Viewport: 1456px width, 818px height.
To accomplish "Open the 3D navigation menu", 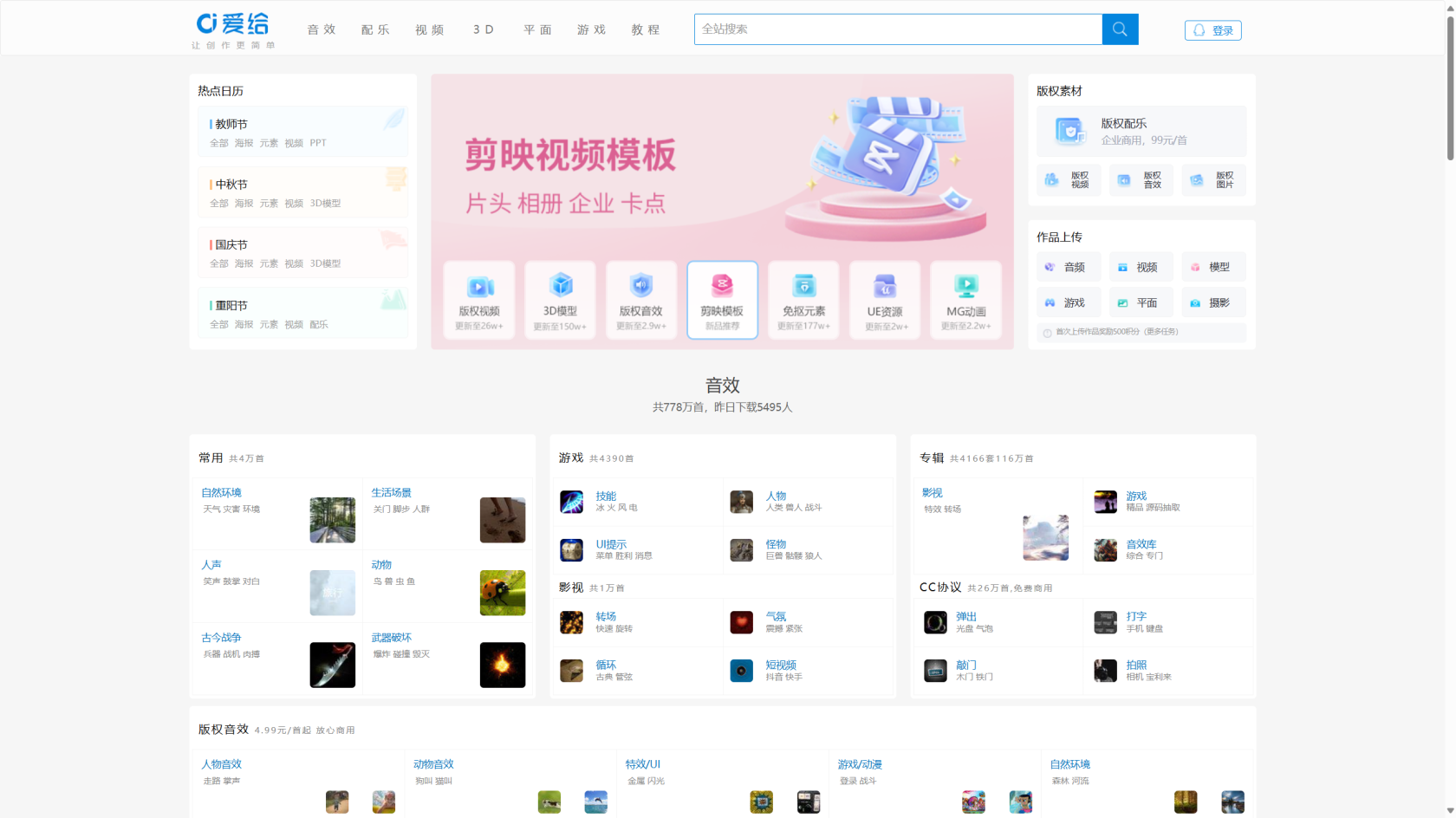I will pos(484,29).
